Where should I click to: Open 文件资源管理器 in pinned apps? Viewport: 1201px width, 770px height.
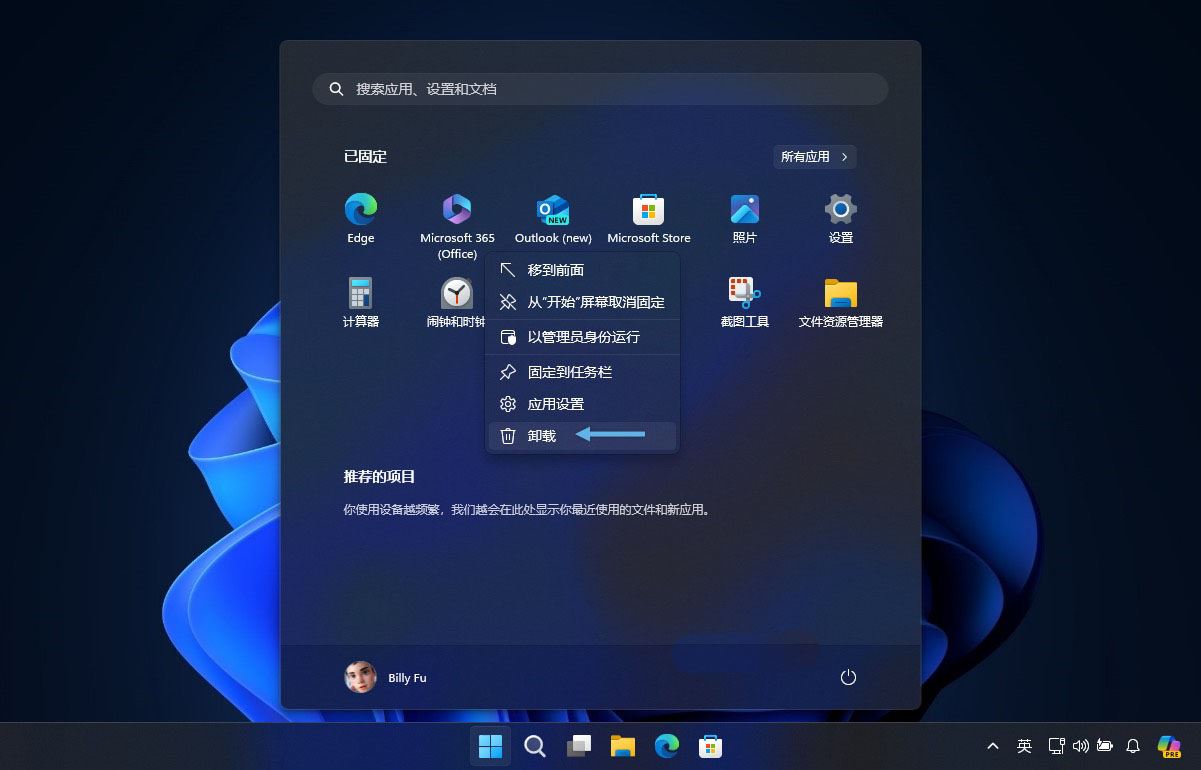840,303
